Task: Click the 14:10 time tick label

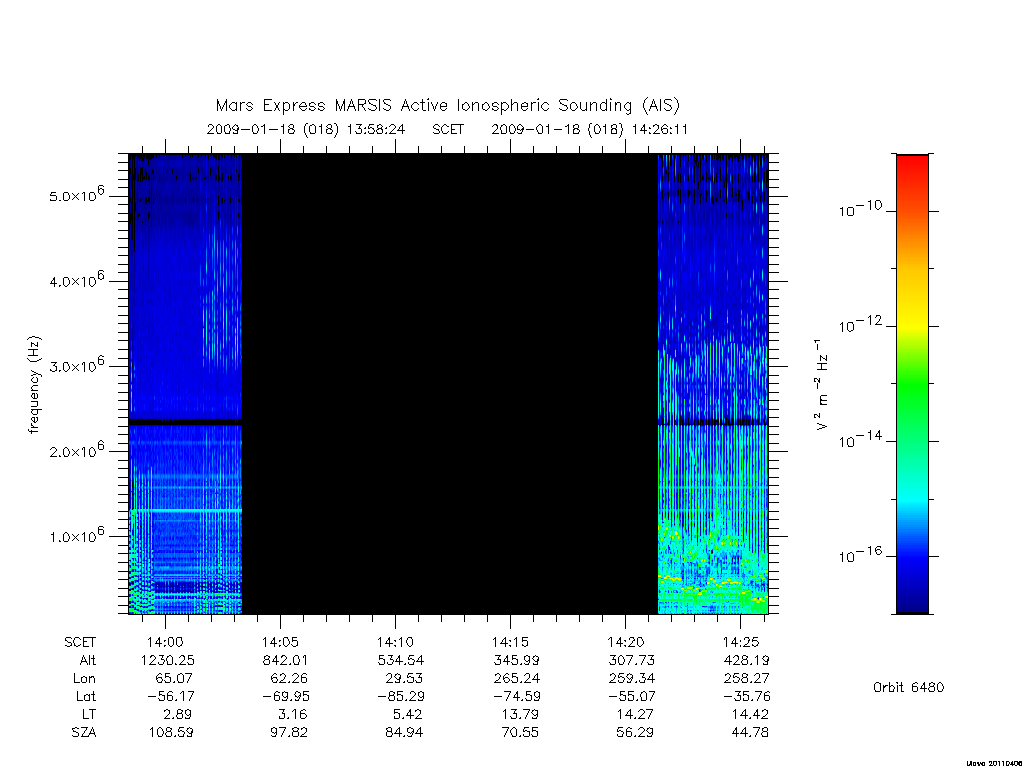Action: coord(395,642)
